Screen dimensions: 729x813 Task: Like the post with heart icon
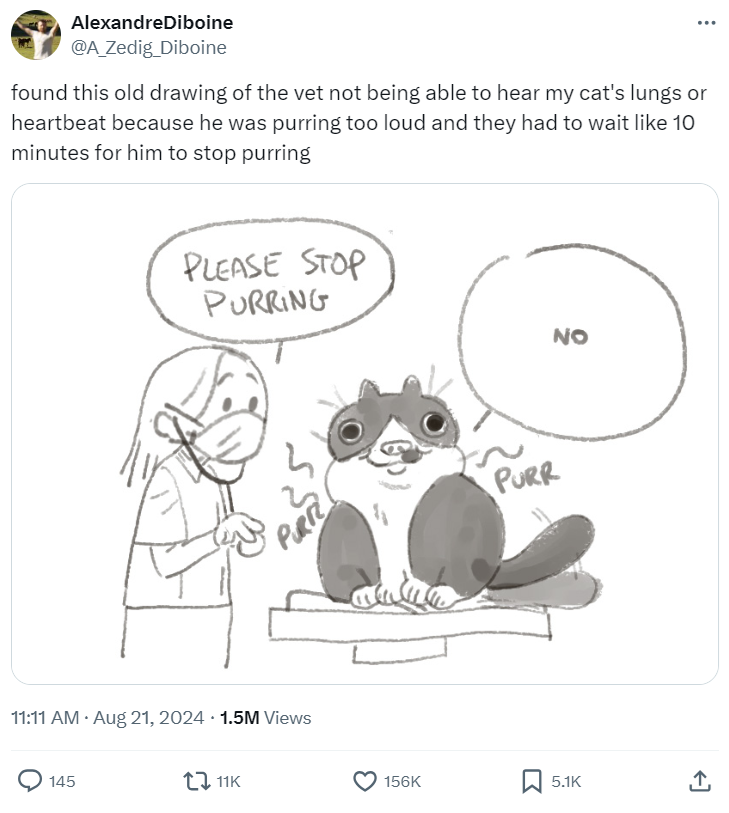click(x=365, y=781)
